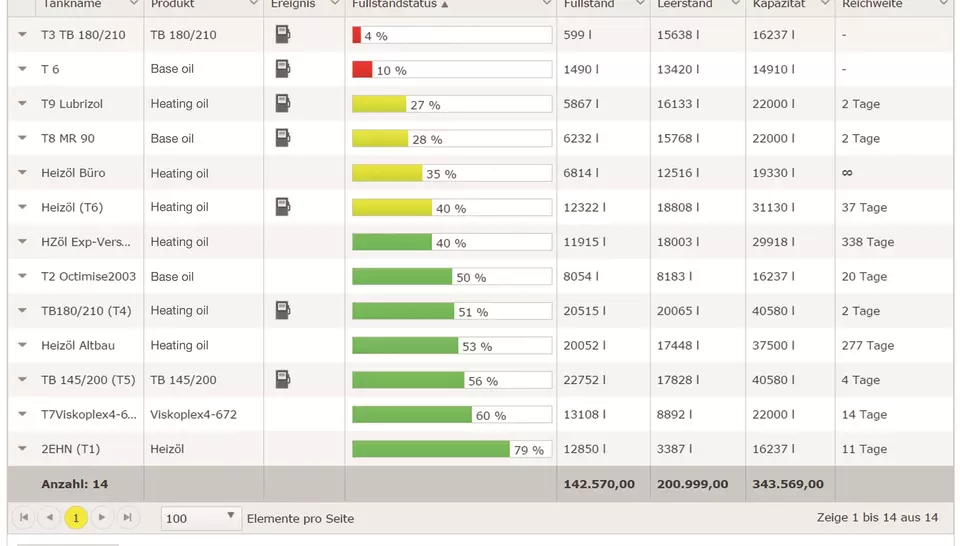
Task: Sort by the Leerstand column header
Action: [684, 4]
